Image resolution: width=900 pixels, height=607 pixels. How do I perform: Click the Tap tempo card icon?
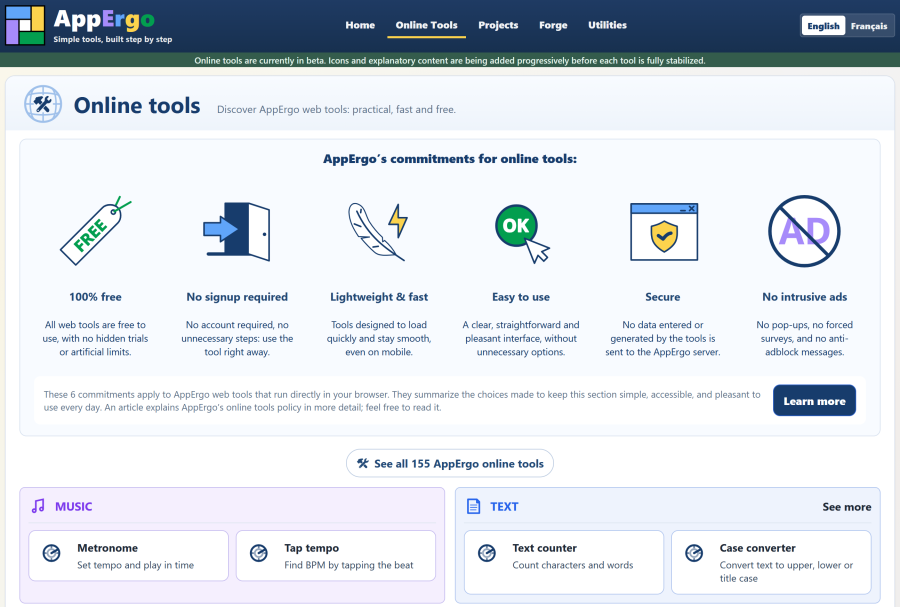pyautogui.click(x=259, y=553)
